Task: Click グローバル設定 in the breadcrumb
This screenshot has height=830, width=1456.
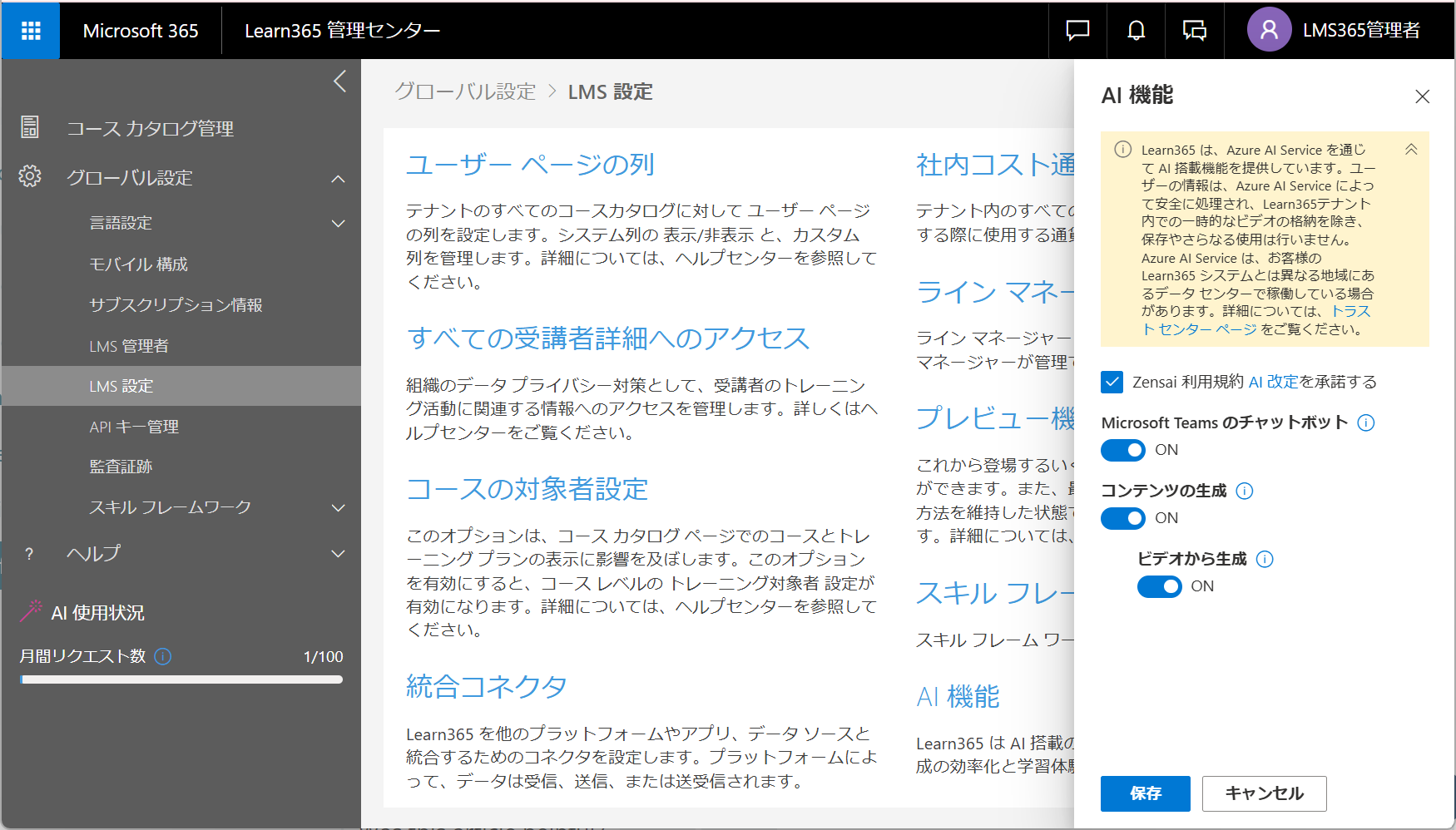Action: 464,91
